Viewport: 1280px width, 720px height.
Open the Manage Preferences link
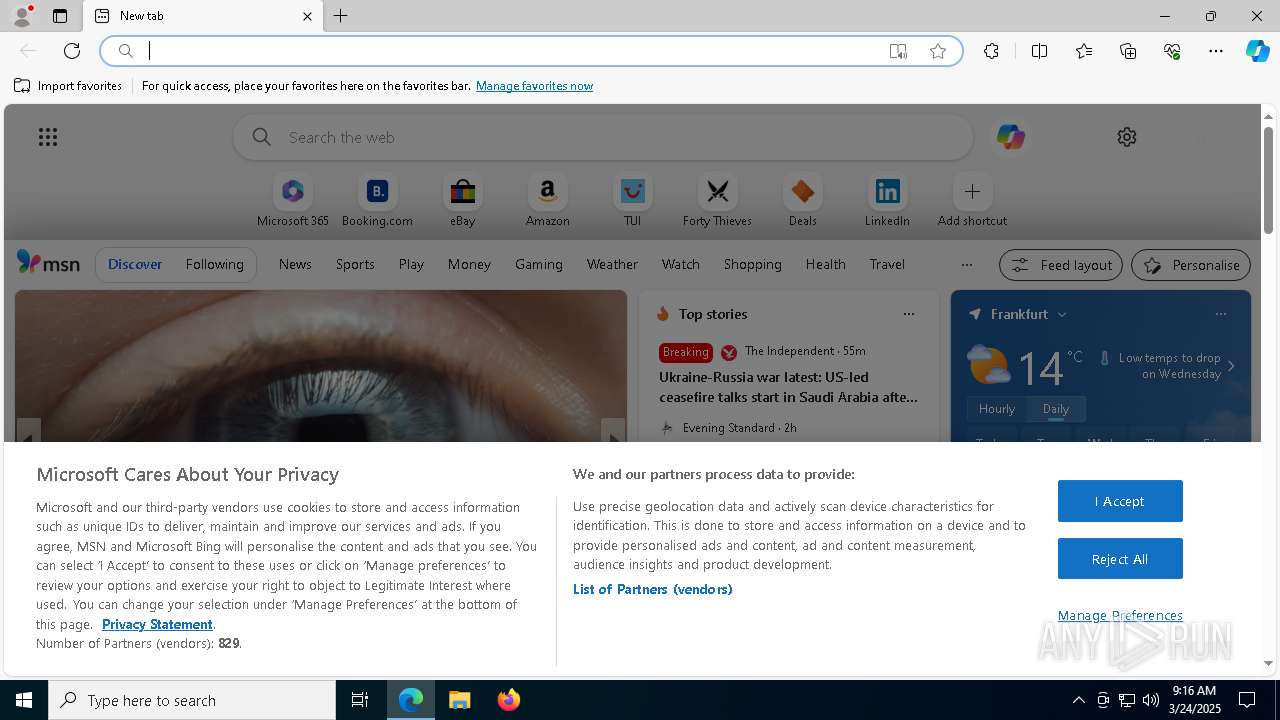(1120, 615)
